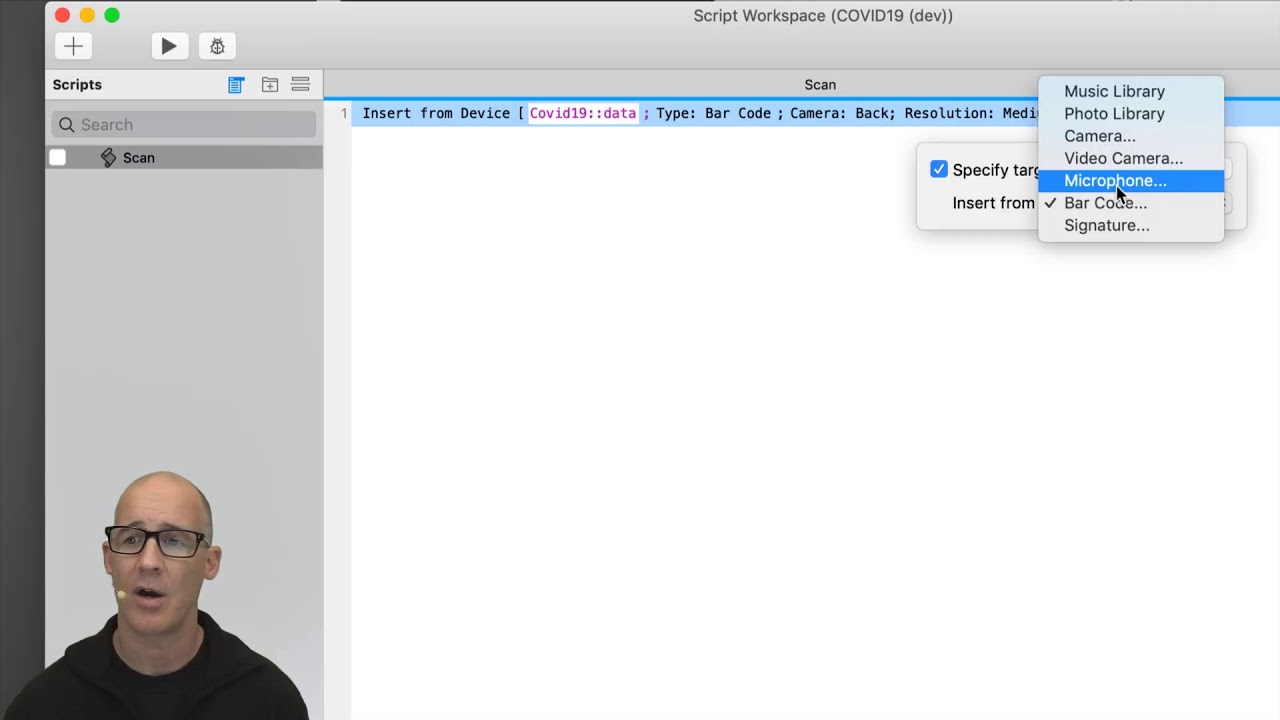Uncheck the Specify target checkbox
Screen dimensions: 1280x720
click(x=939, y=170)
